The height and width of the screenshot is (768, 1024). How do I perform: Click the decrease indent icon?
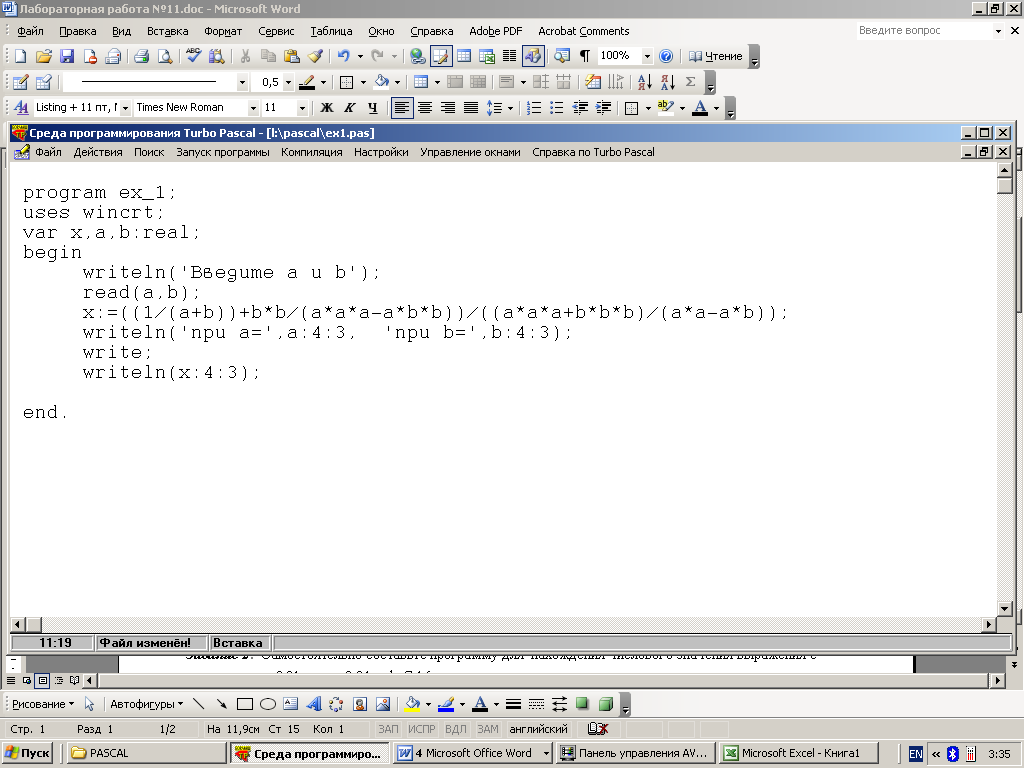point(580,108)
